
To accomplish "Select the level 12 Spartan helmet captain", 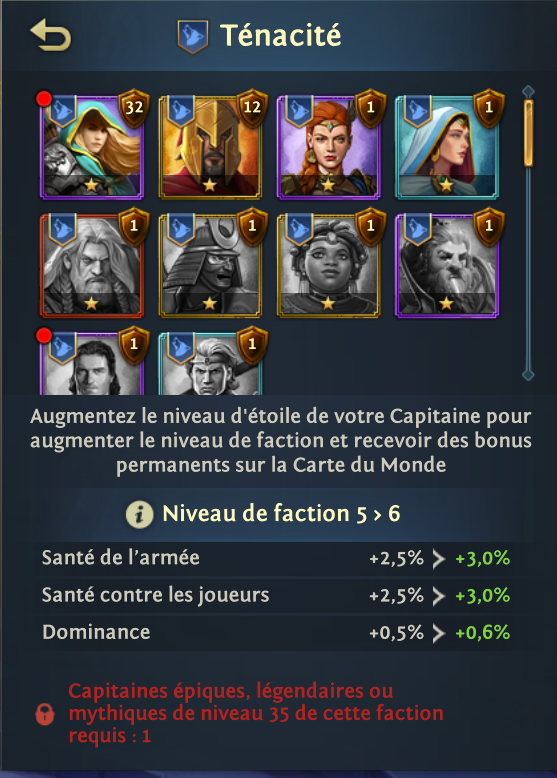I will click(x=210, y=148).
